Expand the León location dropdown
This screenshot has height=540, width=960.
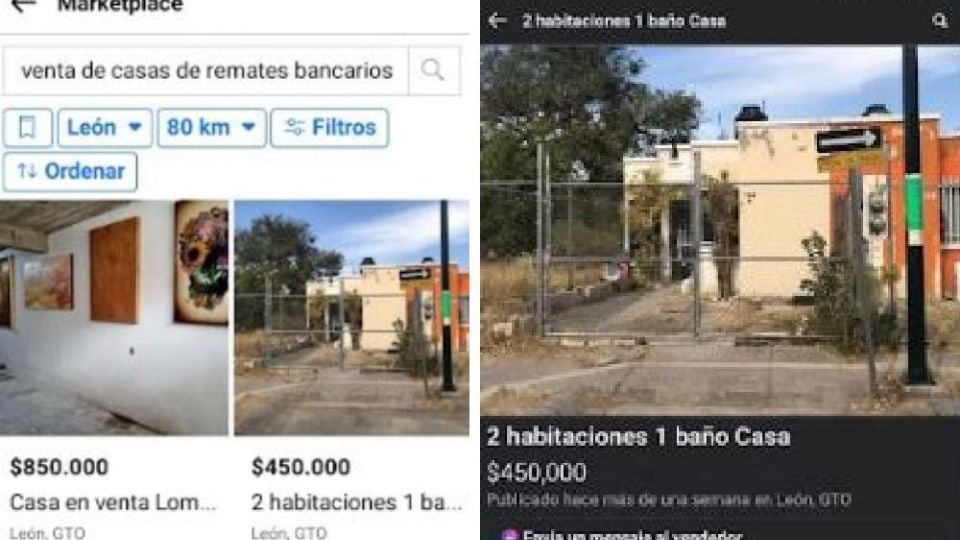[105, 127]
